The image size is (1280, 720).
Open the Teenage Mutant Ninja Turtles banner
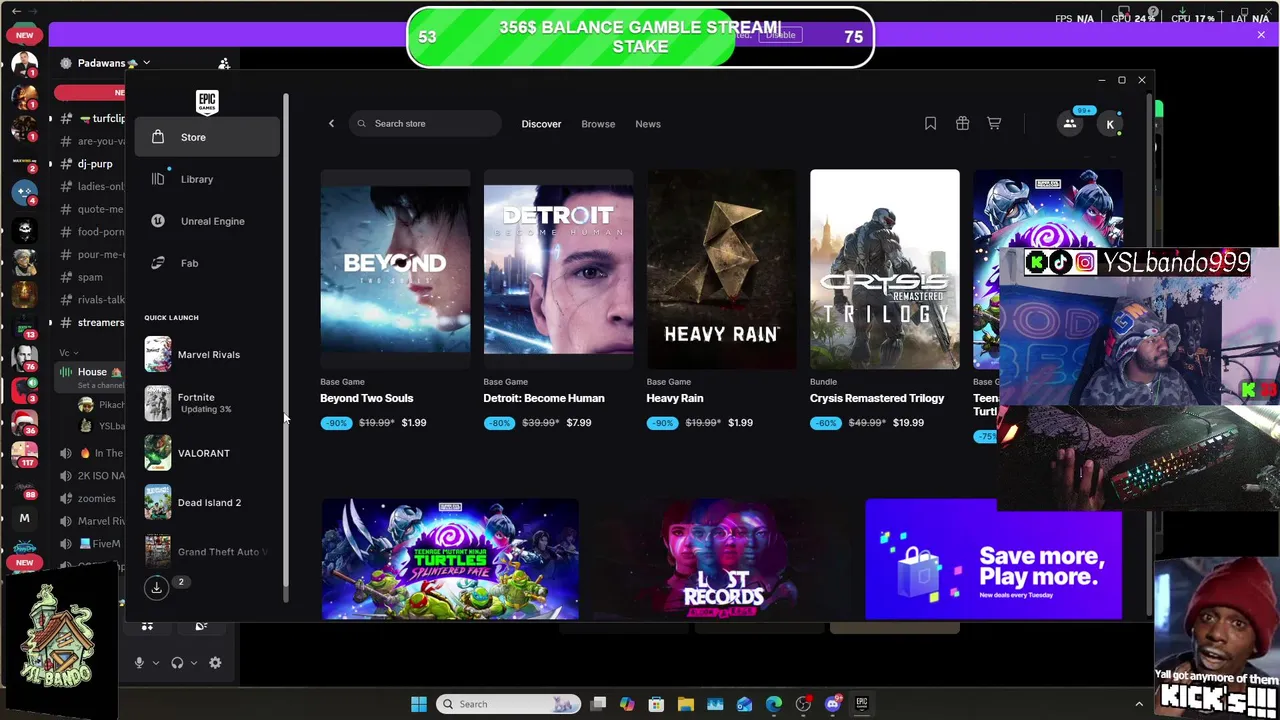click(450, 560)
